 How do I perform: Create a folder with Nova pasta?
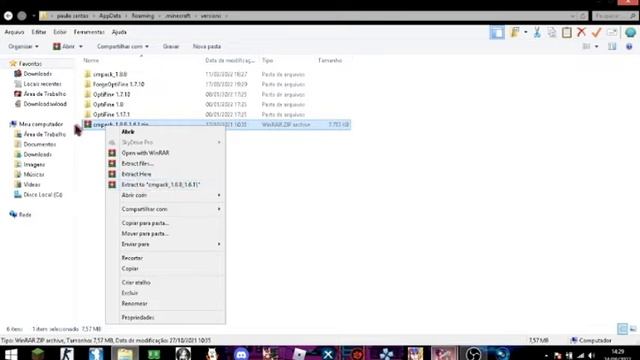207,47
